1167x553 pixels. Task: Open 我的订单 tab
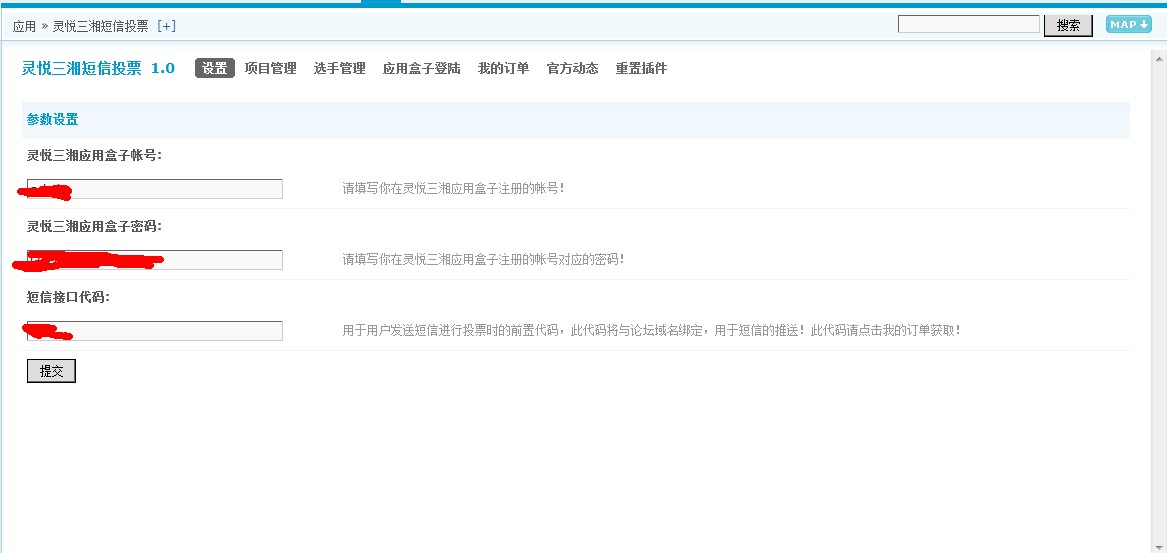click(x=503, y=68)
